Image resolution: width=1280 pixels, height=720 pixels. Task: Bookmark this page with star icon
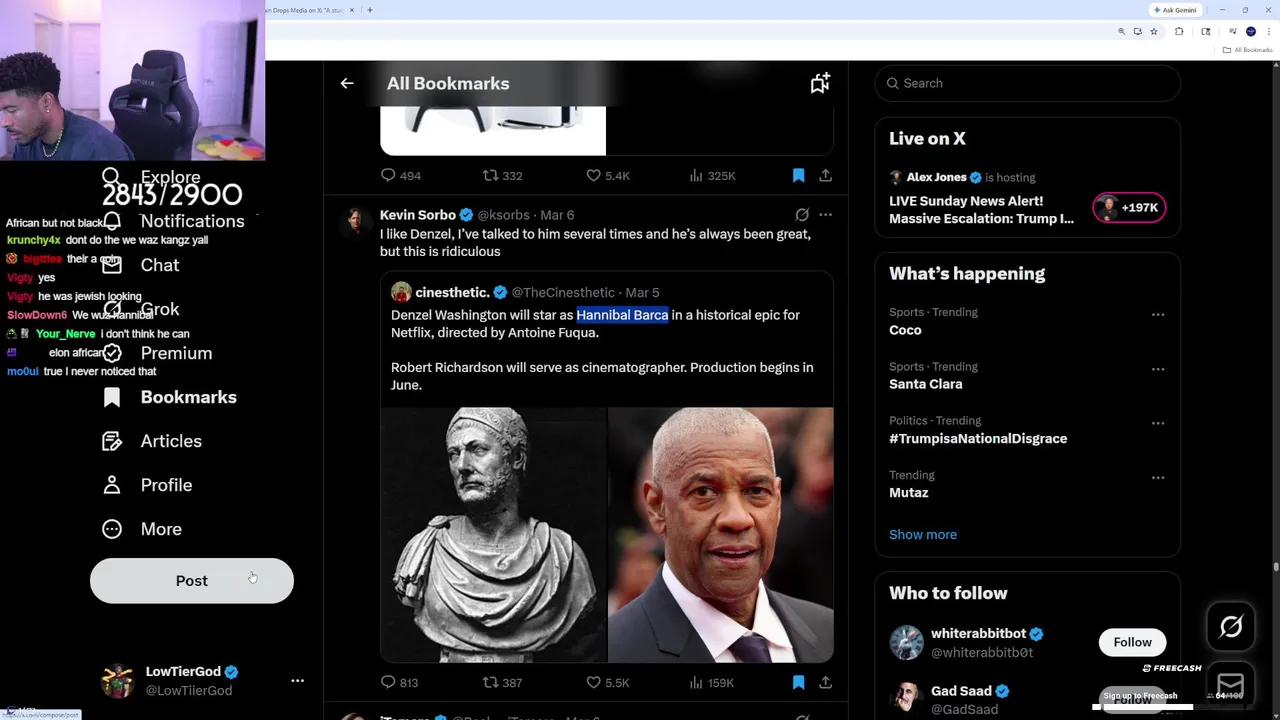[x=1154, y=31]
